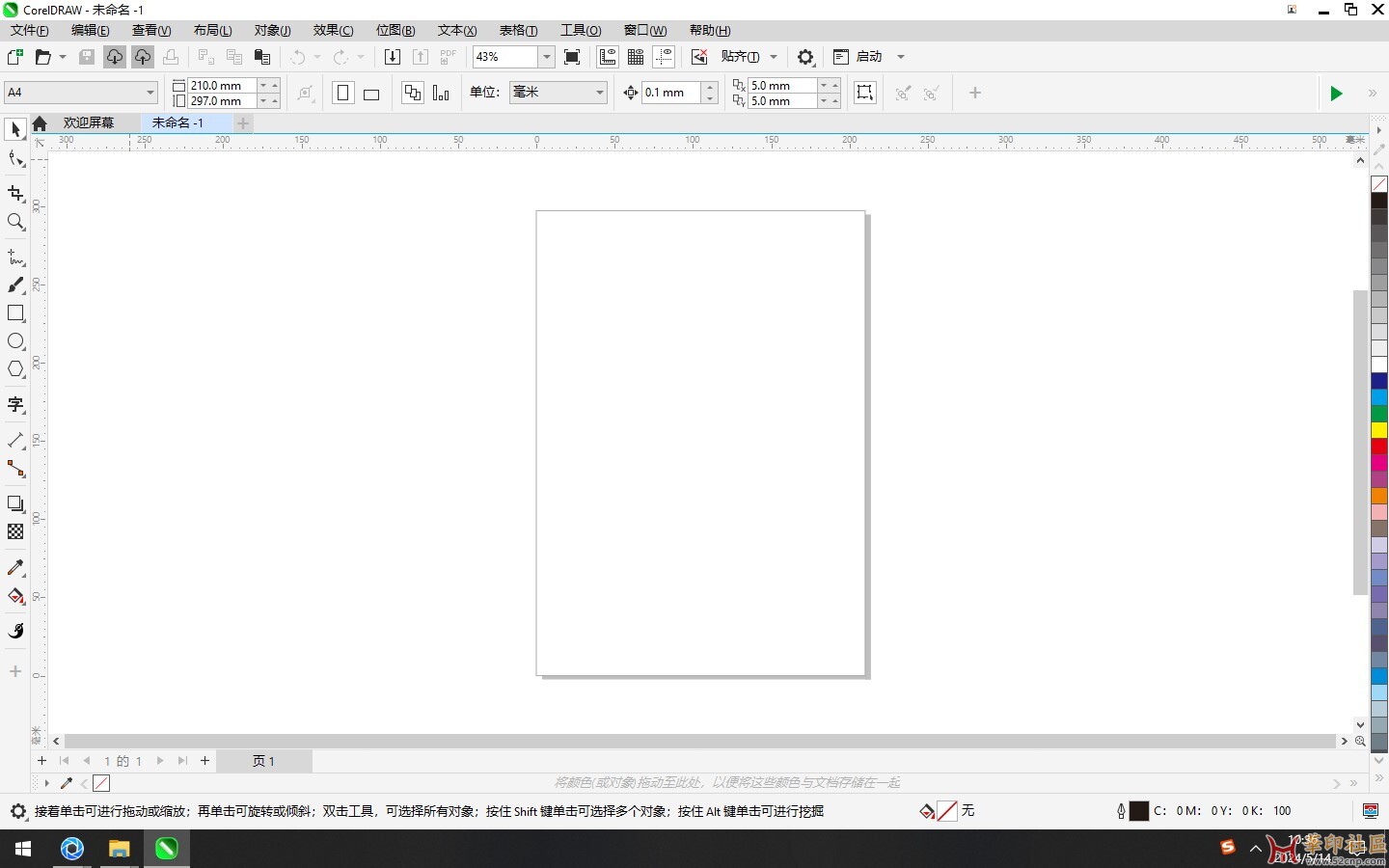Screen dimensions: 1389x868
Task: Choose the Crop tool
Action: pyautogui.click(x=15, y=194)
